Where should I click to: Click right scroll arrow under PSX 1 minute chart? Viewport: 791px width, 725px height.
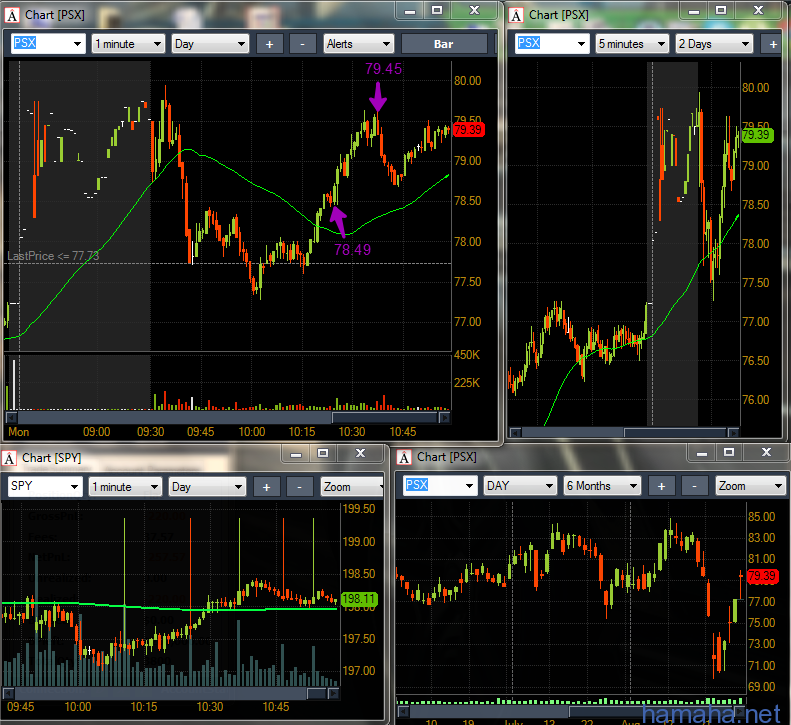[445, 417]
